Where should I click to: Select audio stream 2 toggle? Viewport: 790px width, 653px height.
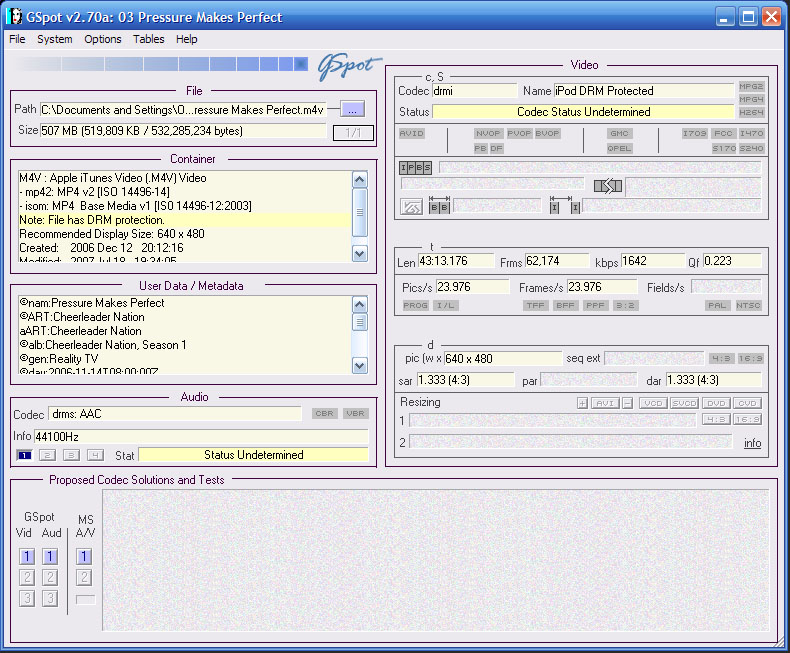47,455
